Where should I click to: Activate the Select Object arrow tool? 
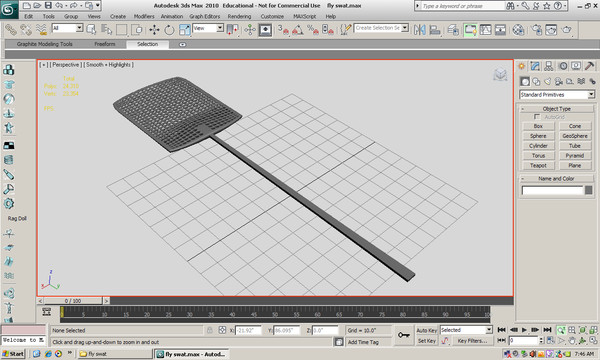[92, 30]
